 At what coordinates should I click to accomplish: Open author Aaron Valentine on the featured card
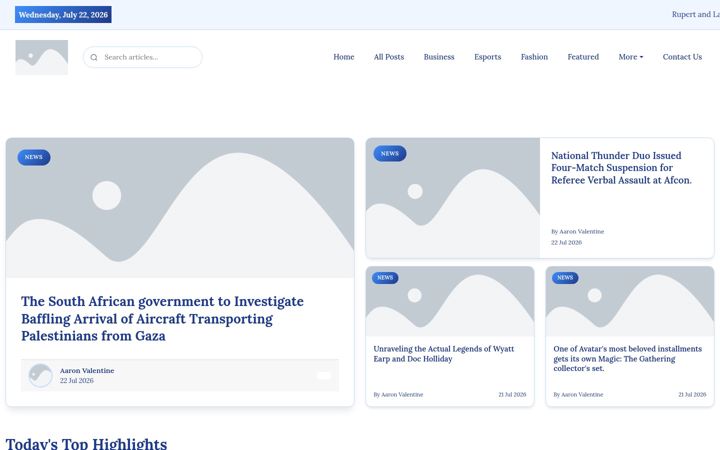click(87, 371)
